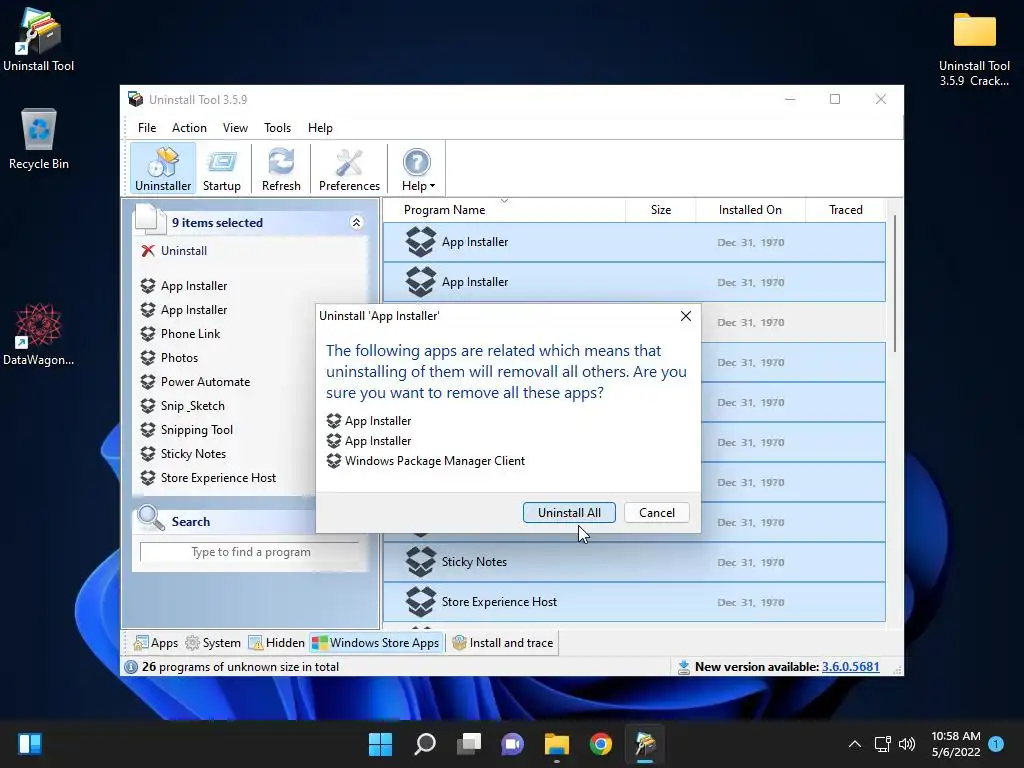The image size is (1024, 768).
Task: Switch to the Apps tab
Action: click(x=155, y=643)
